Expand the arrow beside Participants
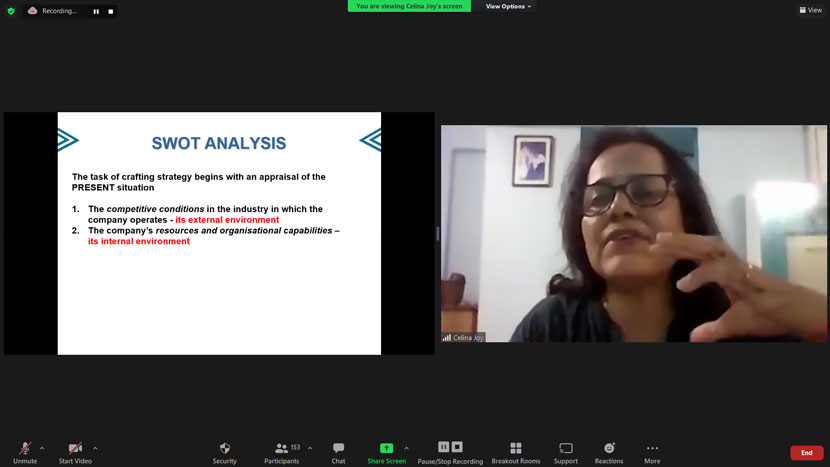The height and width of the screenshot is (467, 830). 310,448
